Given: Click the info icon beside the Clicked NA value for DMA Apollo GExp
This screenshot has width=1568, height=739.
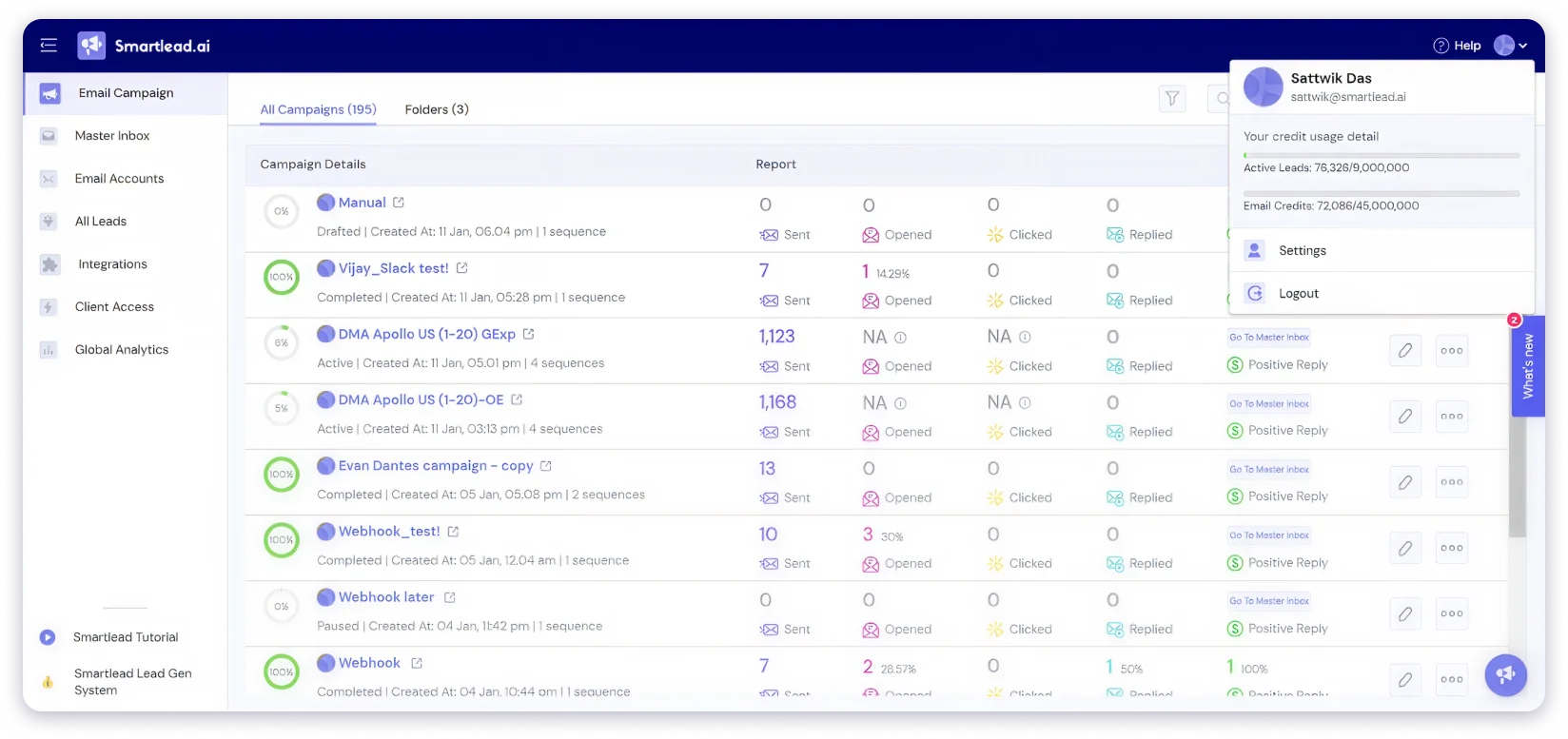Looking at the screenshot, I should point(1025,337).
